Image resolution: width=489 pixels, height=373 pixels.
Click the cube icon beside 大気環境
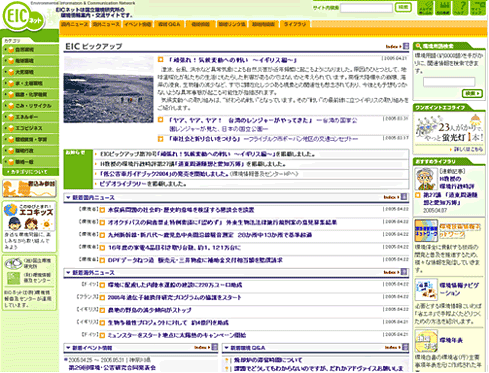11,72
